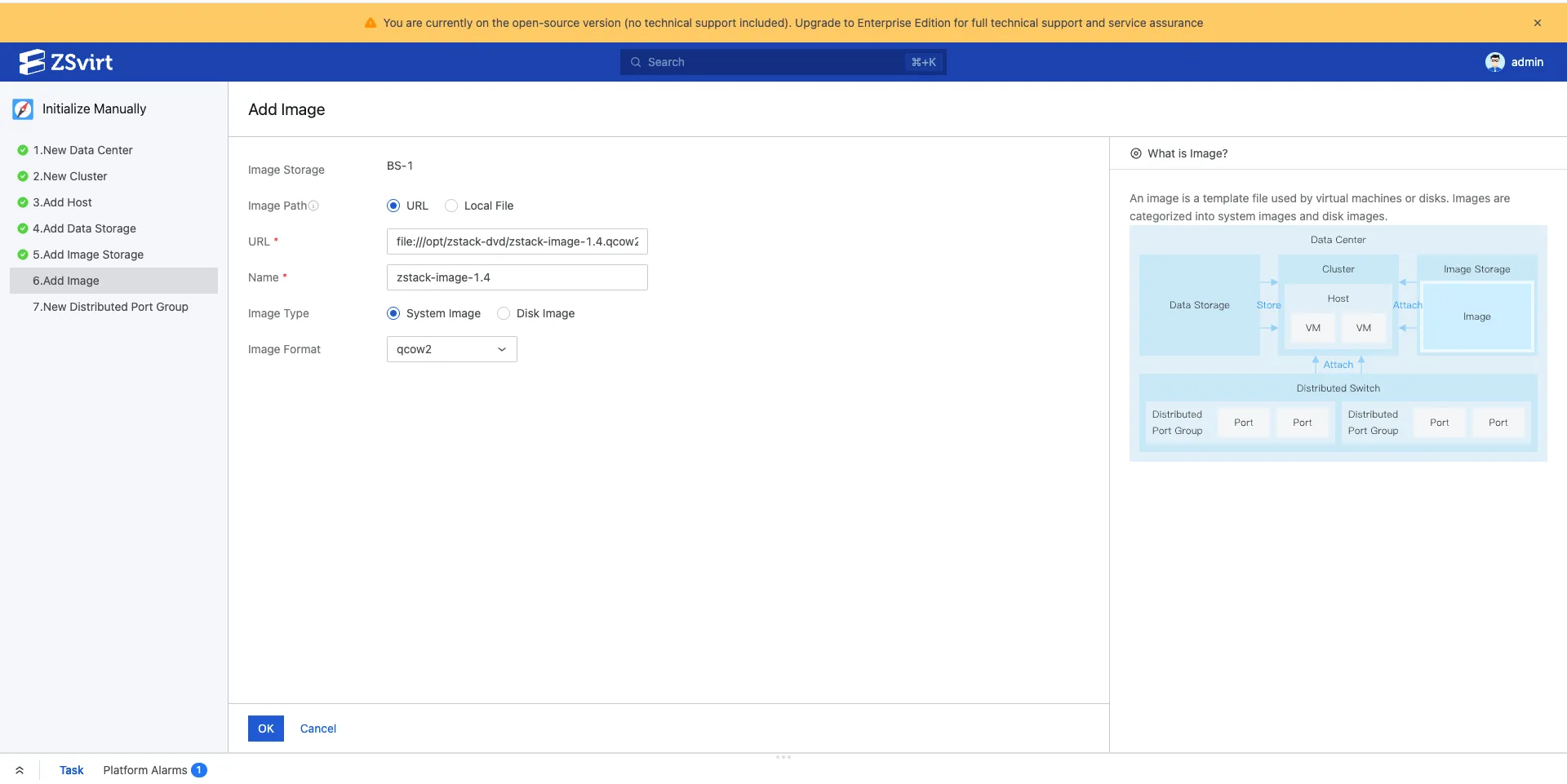Open the admin user avatar
The width and height of the screenshot is (1567, 784).
click(x=1494, y=62)
